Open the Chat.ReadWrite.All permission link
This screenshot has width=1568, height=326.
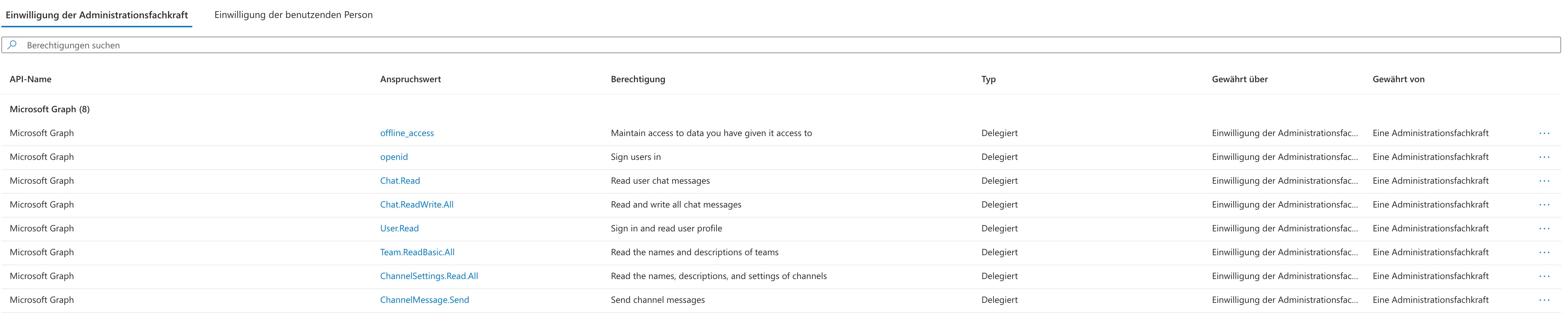pos(416,204)
